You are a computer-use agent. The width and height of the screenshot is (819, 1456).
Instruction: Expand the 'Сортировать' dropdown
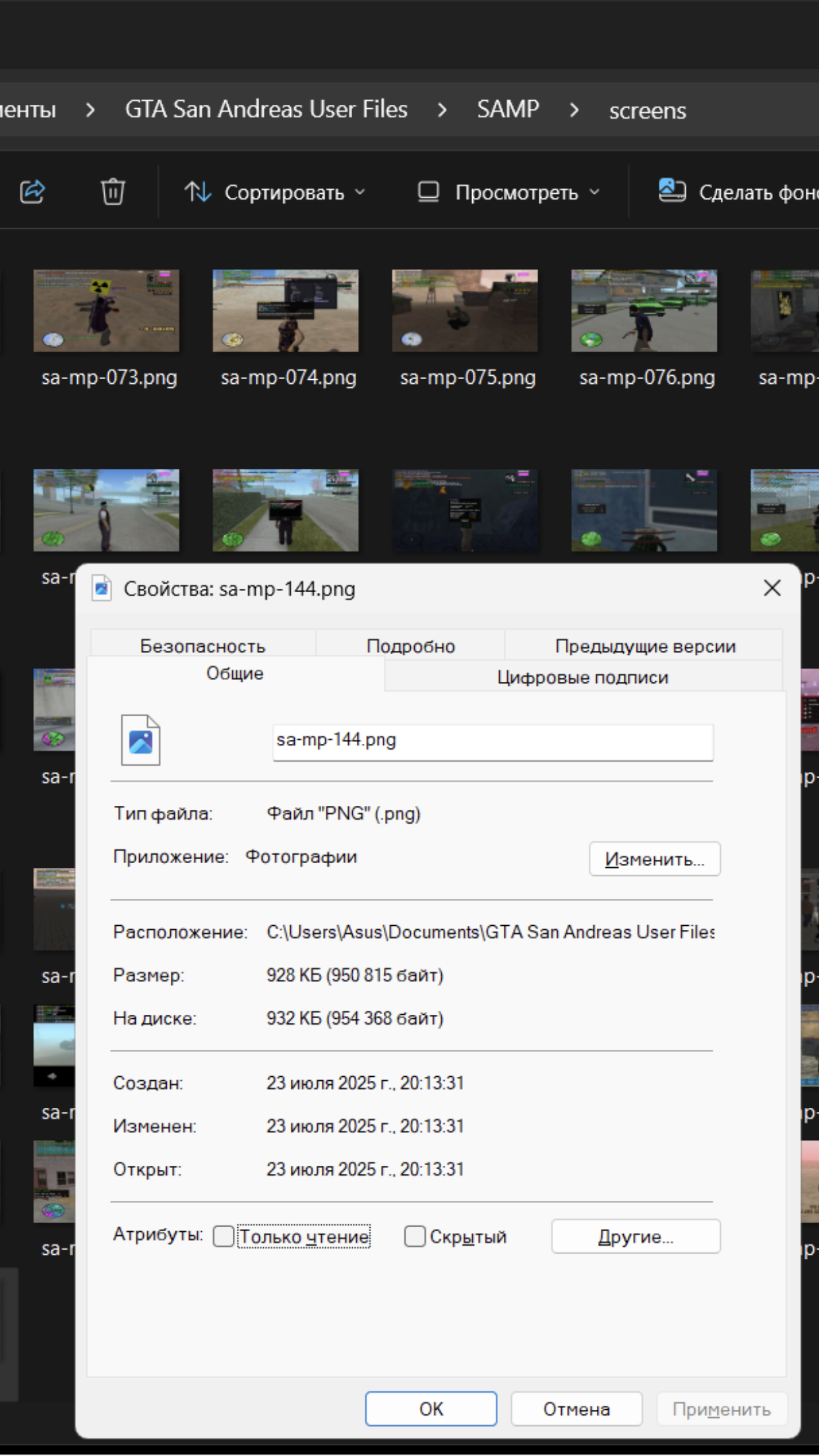coord(275,193)
